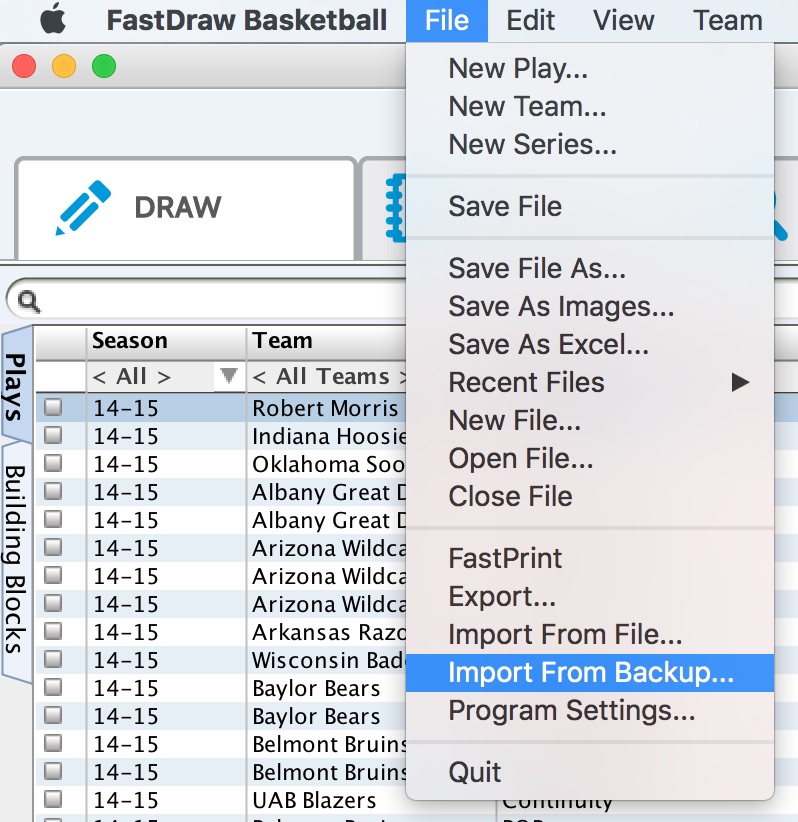Screen dimensions: 798x822
Task: Check the UAB Blazers row checkbox
Action: [x=53, y=799]
